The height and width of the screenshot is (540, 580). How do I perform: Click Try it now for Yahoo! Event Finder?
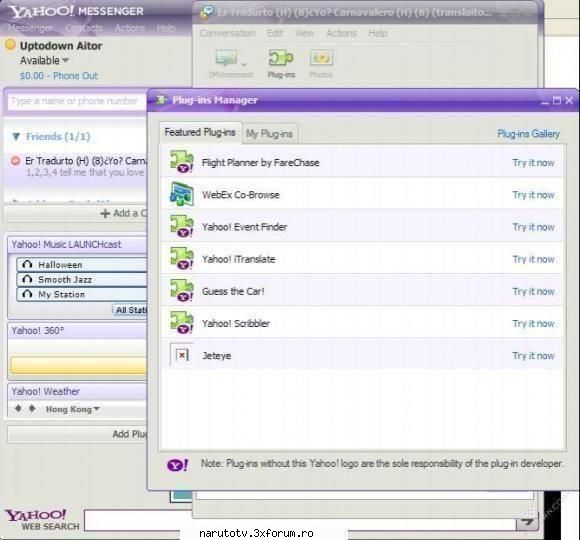pos(533,227)
